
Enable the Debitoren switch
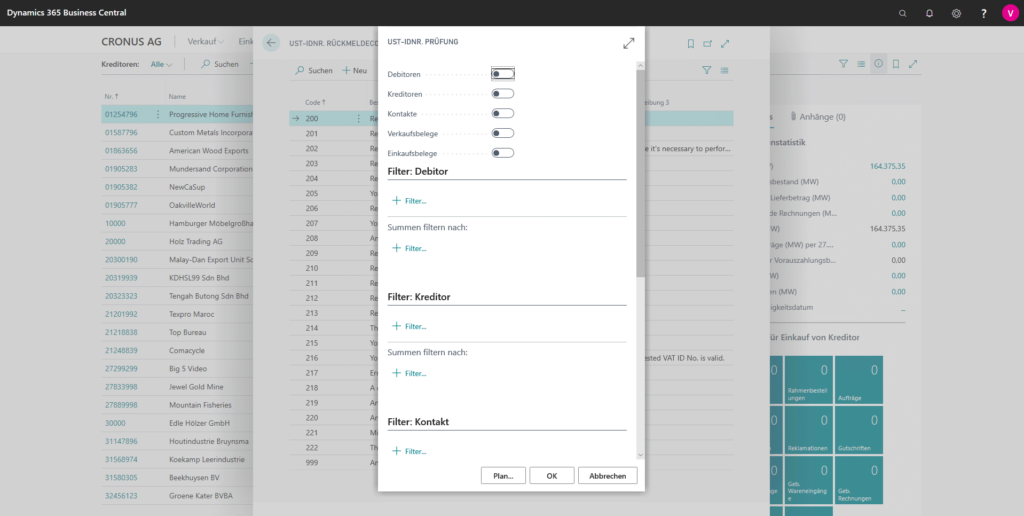pos(503,74)
